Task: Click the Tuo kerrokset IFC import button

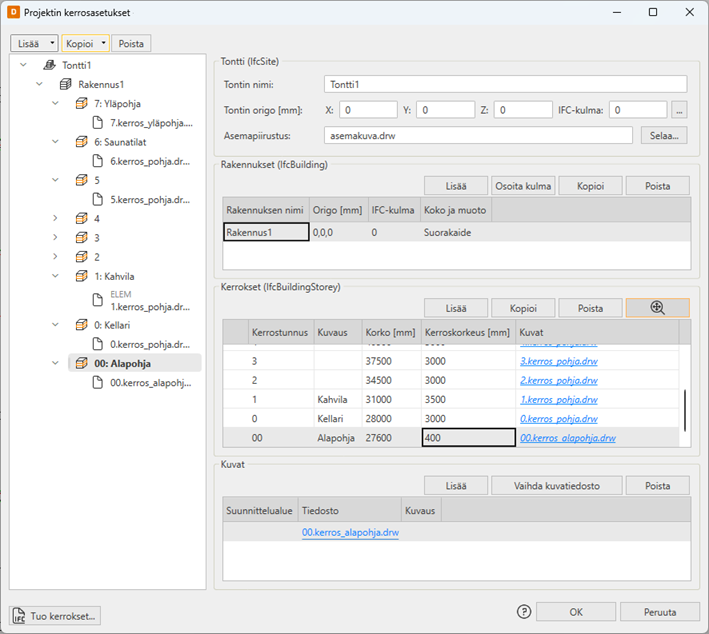Action: [x=55, y=615]
